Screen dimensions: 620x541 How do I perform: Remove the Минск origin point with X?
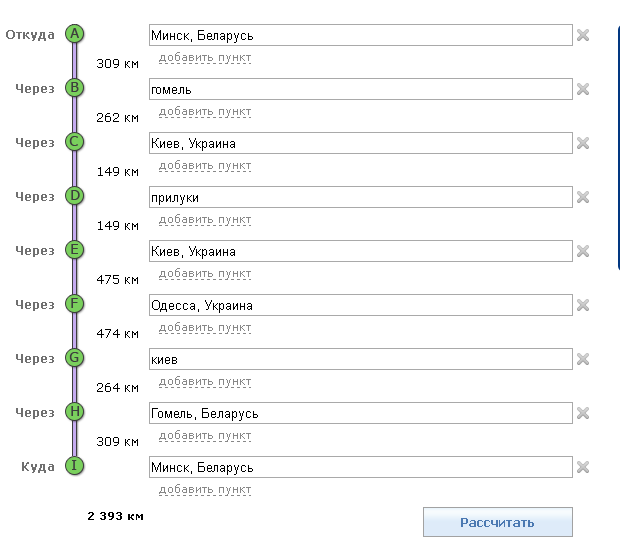(583, 35)
